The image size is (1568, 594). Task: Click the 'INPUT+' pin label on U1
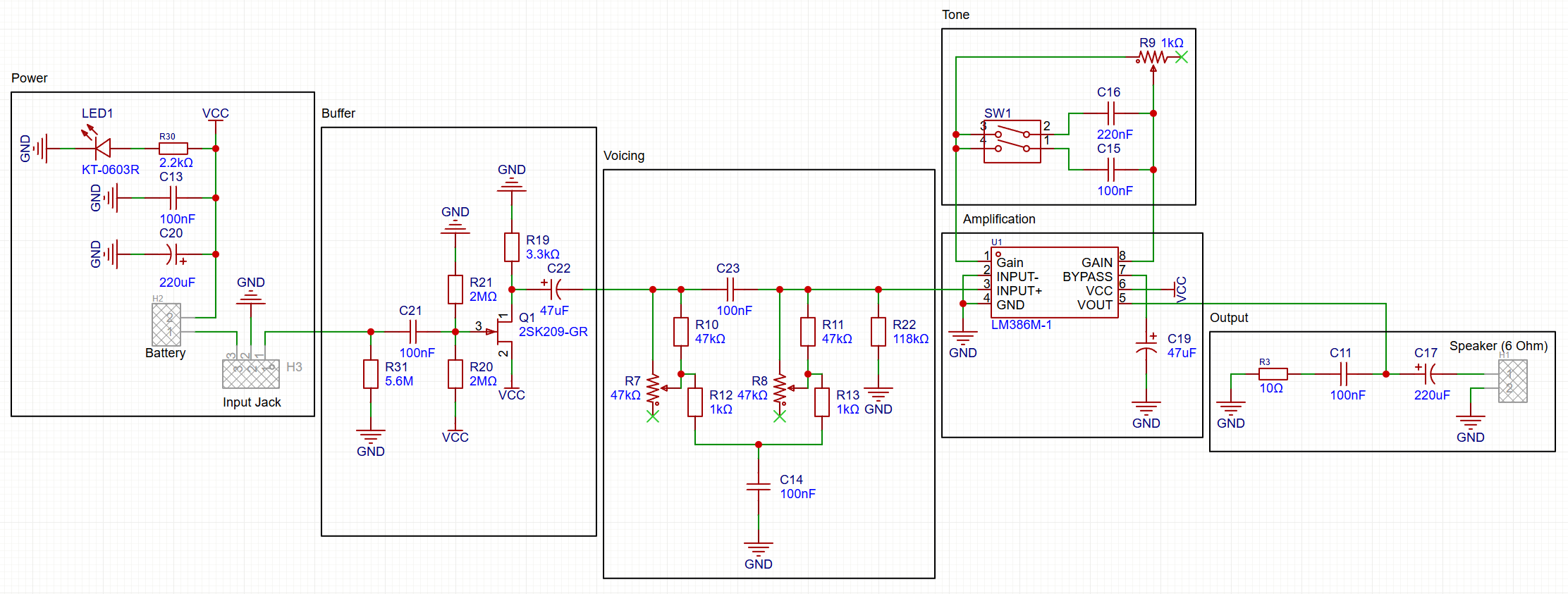pyautogui.click(x=1019, y=291)
